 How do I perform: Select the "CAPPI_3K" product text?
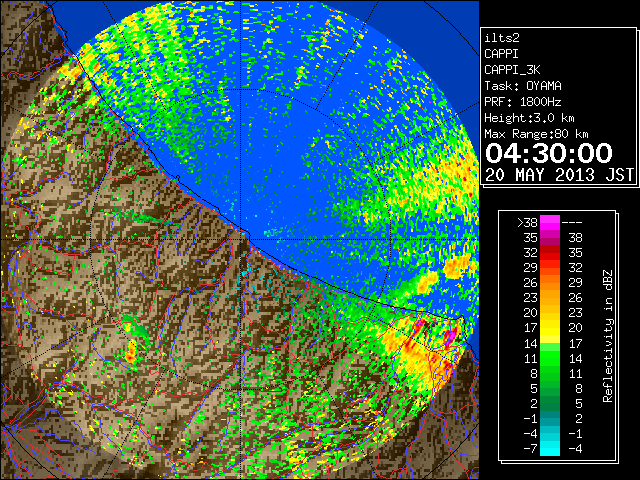tap(512, 70)
